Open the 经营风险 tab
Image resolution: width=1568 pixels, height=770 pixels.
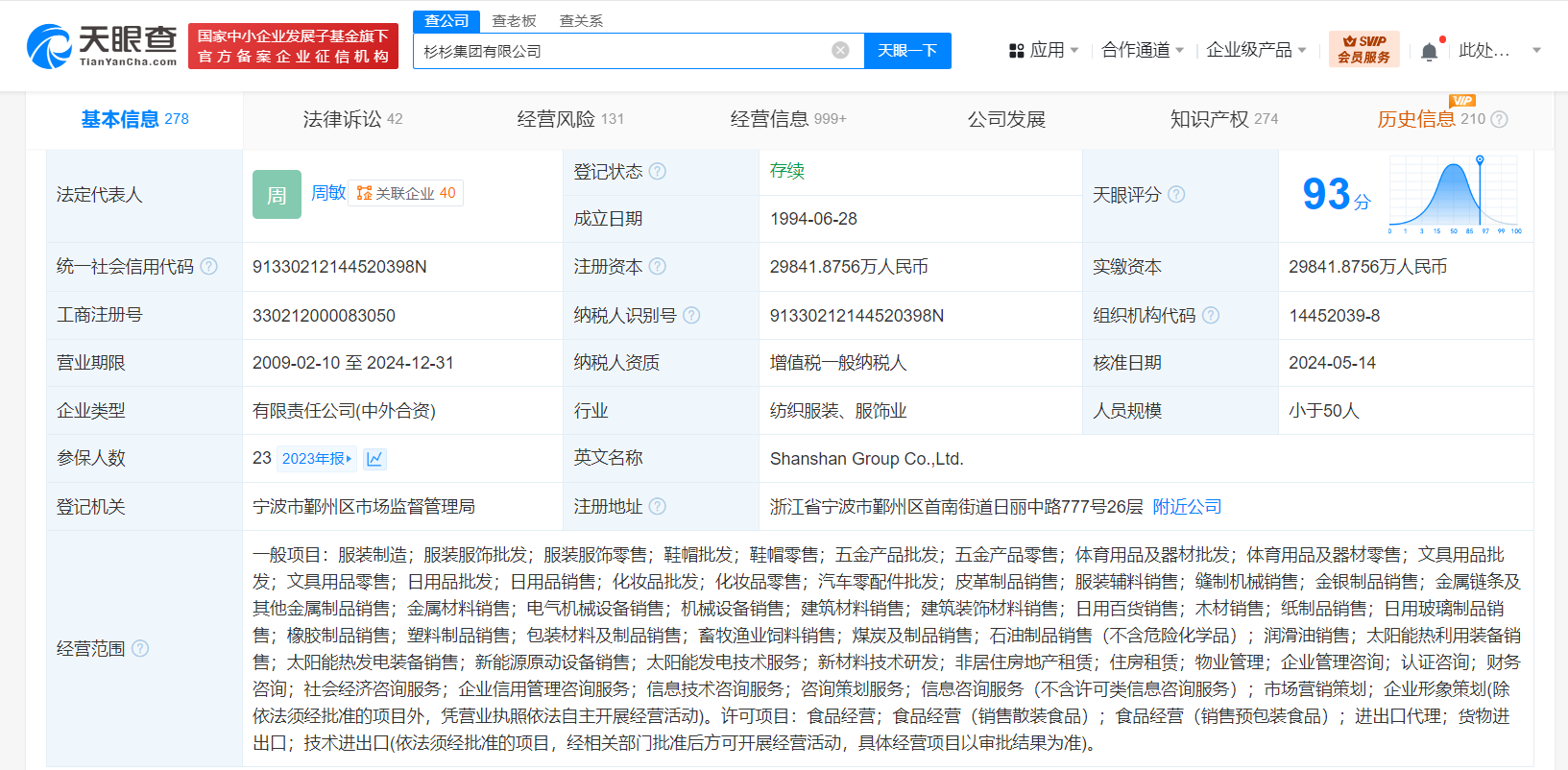pyautogui.click(x=570, y=120)
